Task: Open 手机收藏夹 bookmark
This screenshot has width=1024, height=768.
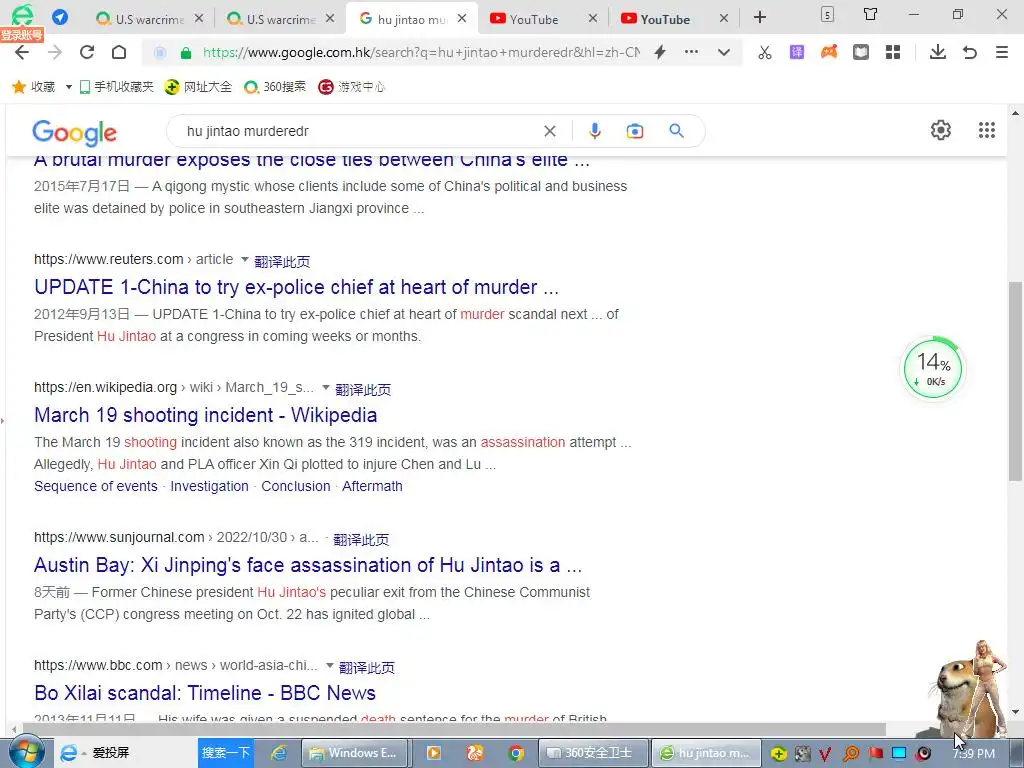Action: [116, 87]
